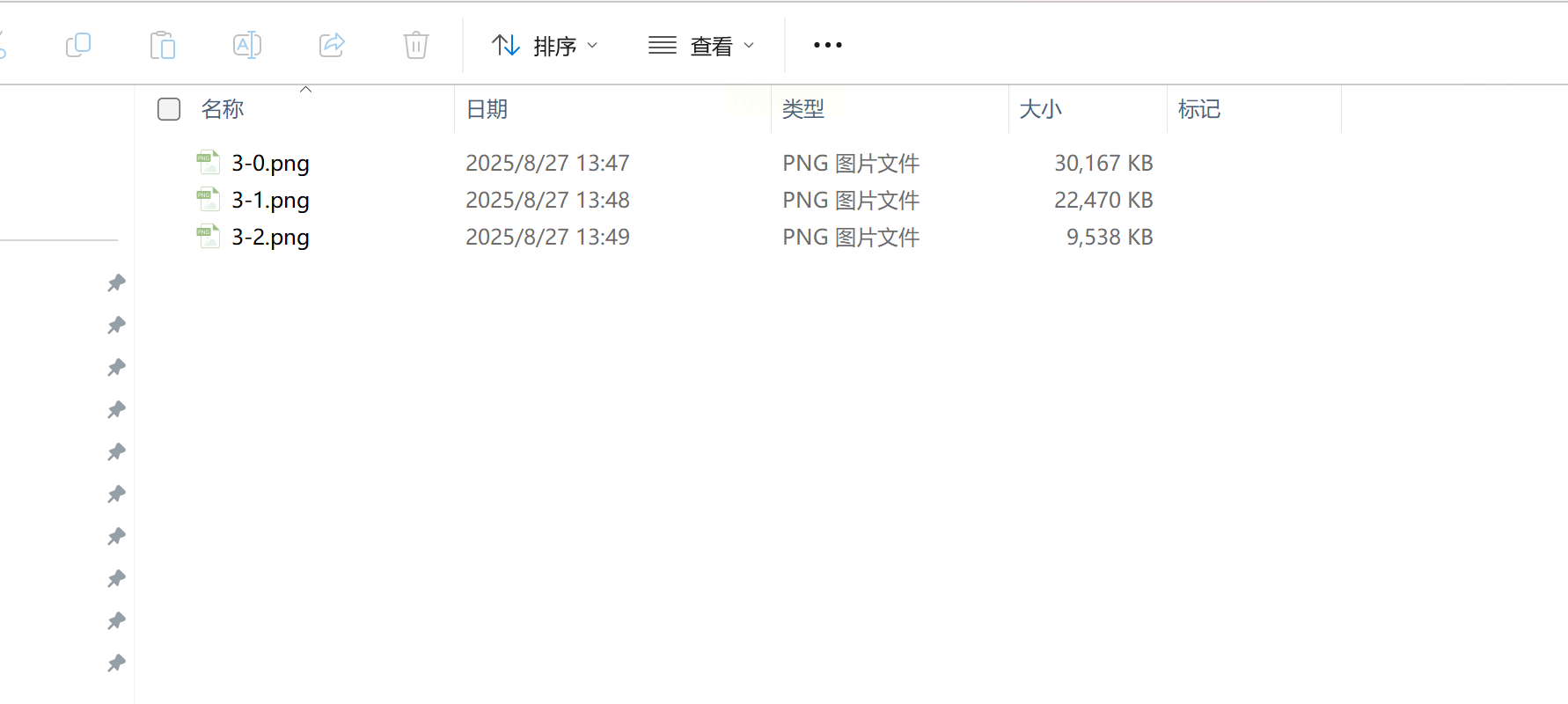1568x704 pixels.
Task: Click the Delete trash can icon
Action: point(416,45)
